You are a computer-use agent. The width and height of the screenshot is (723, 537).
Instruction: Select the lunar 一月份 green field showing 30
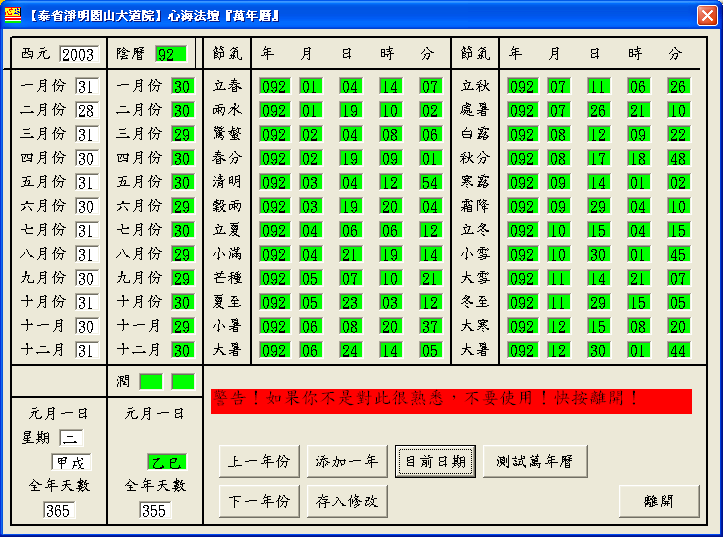pyautogui.click(x=183, y=86)
